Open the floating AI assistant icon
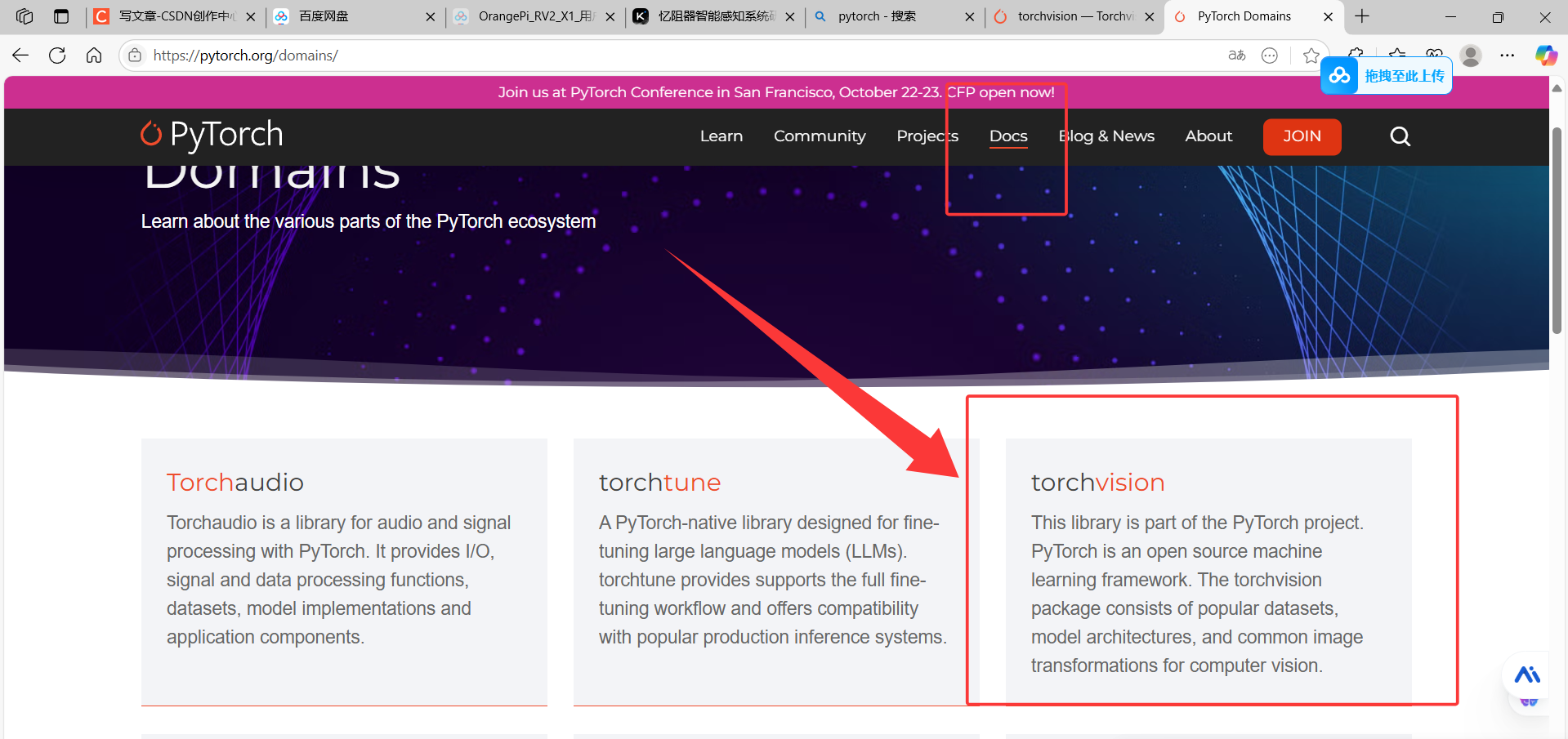Viewport: 1568px width, 739px height. pos(1527,675)
